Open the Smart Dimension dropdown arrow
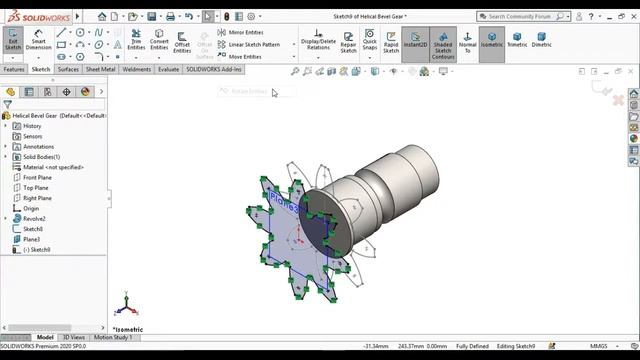The height and width of the screenshot is (360, 640). pos(39,57)
